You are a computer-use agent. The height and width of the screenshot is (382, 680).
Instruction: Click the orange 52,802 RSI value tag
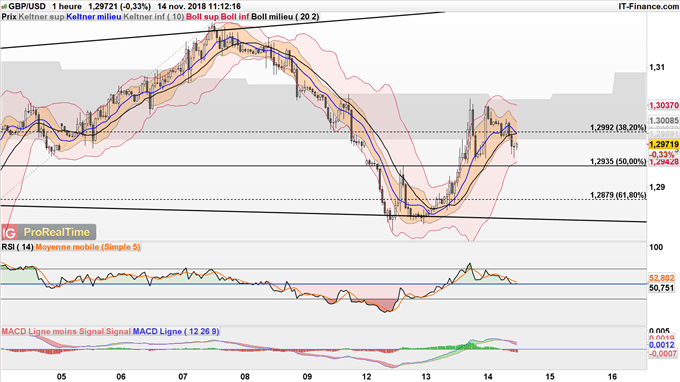pos(662,278)
